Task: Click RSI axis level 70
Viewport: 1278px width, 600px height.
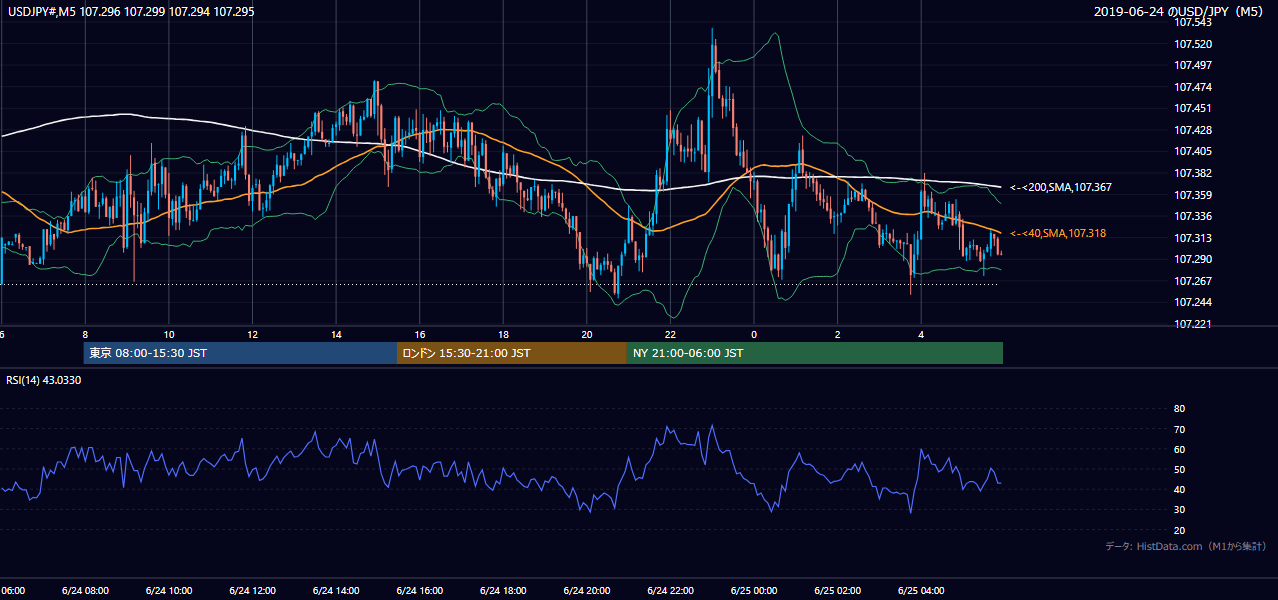Action: coord(1179,429)
